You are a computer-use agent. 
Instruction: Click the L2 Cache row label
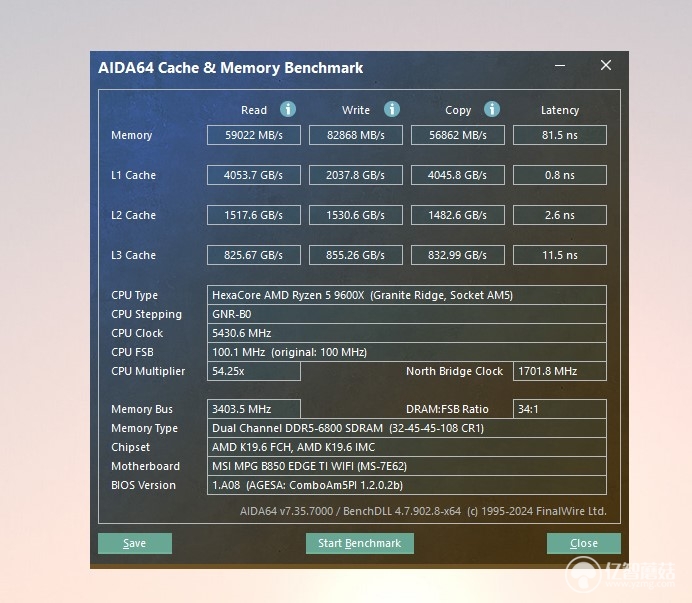[133, 215]
